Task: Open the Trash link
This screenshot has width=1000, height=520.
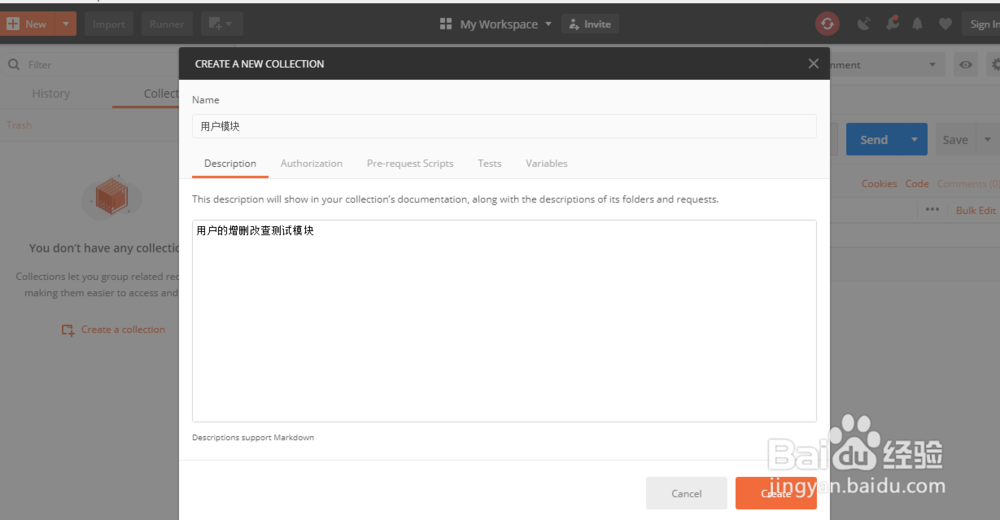Action: pos(19,125)
